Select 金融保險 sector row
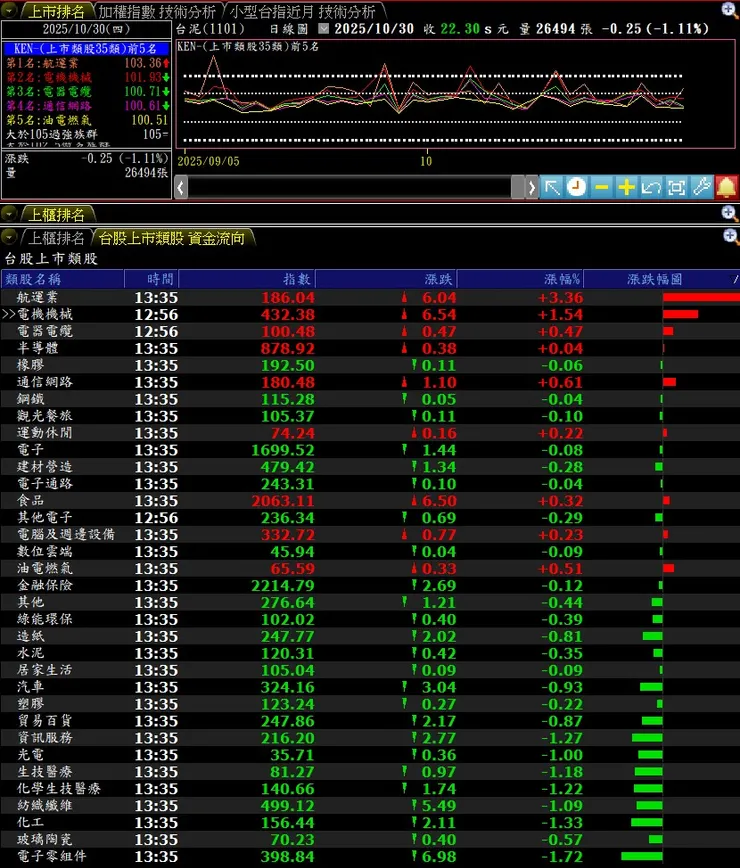 [370, 585]
